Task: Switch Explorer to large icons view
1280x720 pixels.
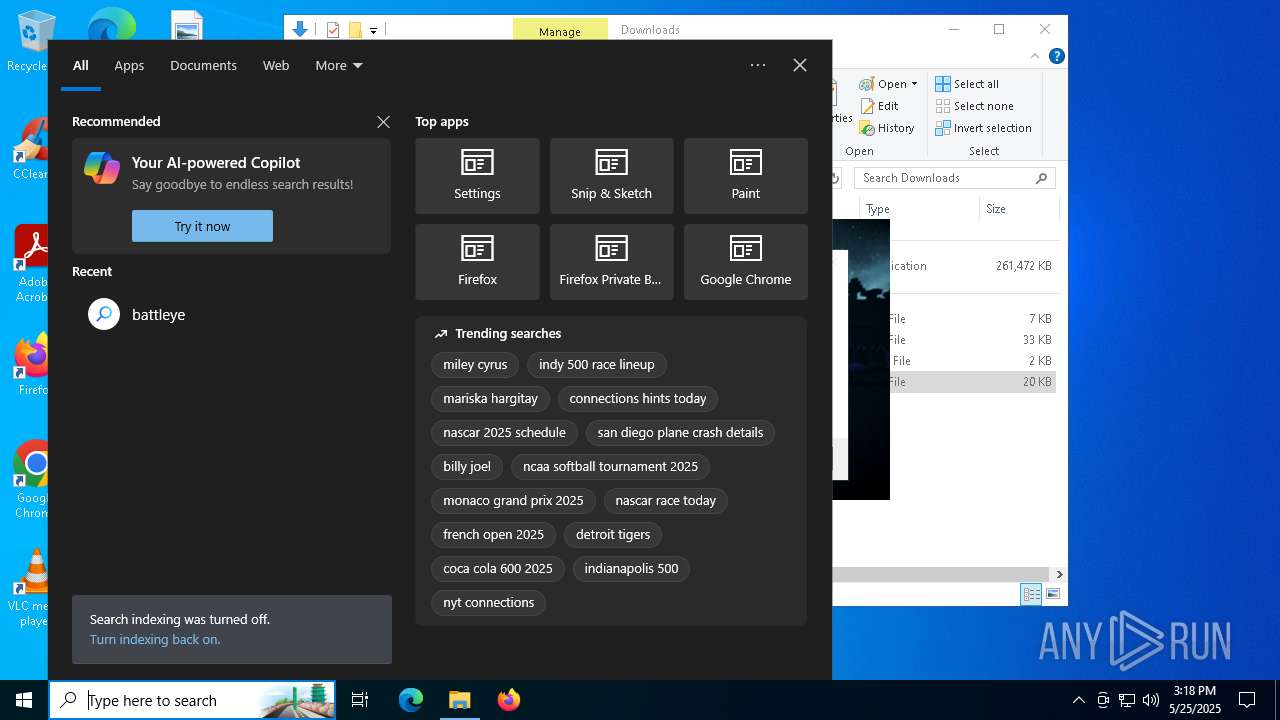Action: pos(1053,594)
